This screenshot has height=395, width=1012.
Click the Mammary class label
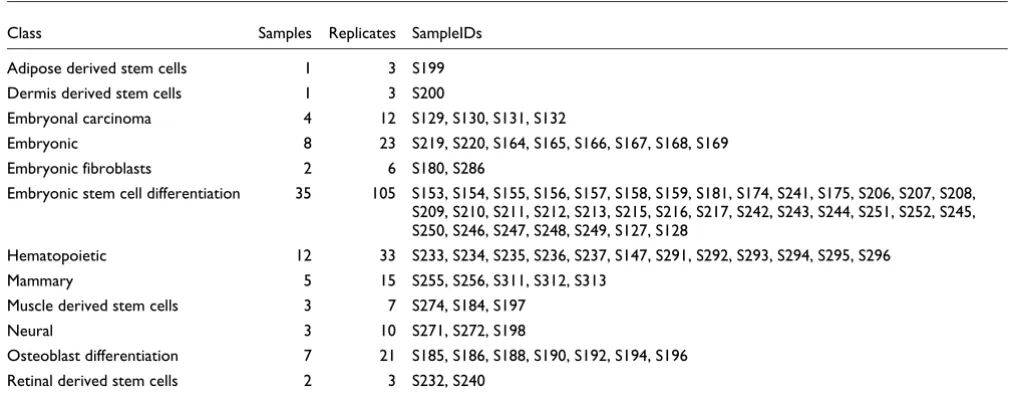[x=40, y=281]
